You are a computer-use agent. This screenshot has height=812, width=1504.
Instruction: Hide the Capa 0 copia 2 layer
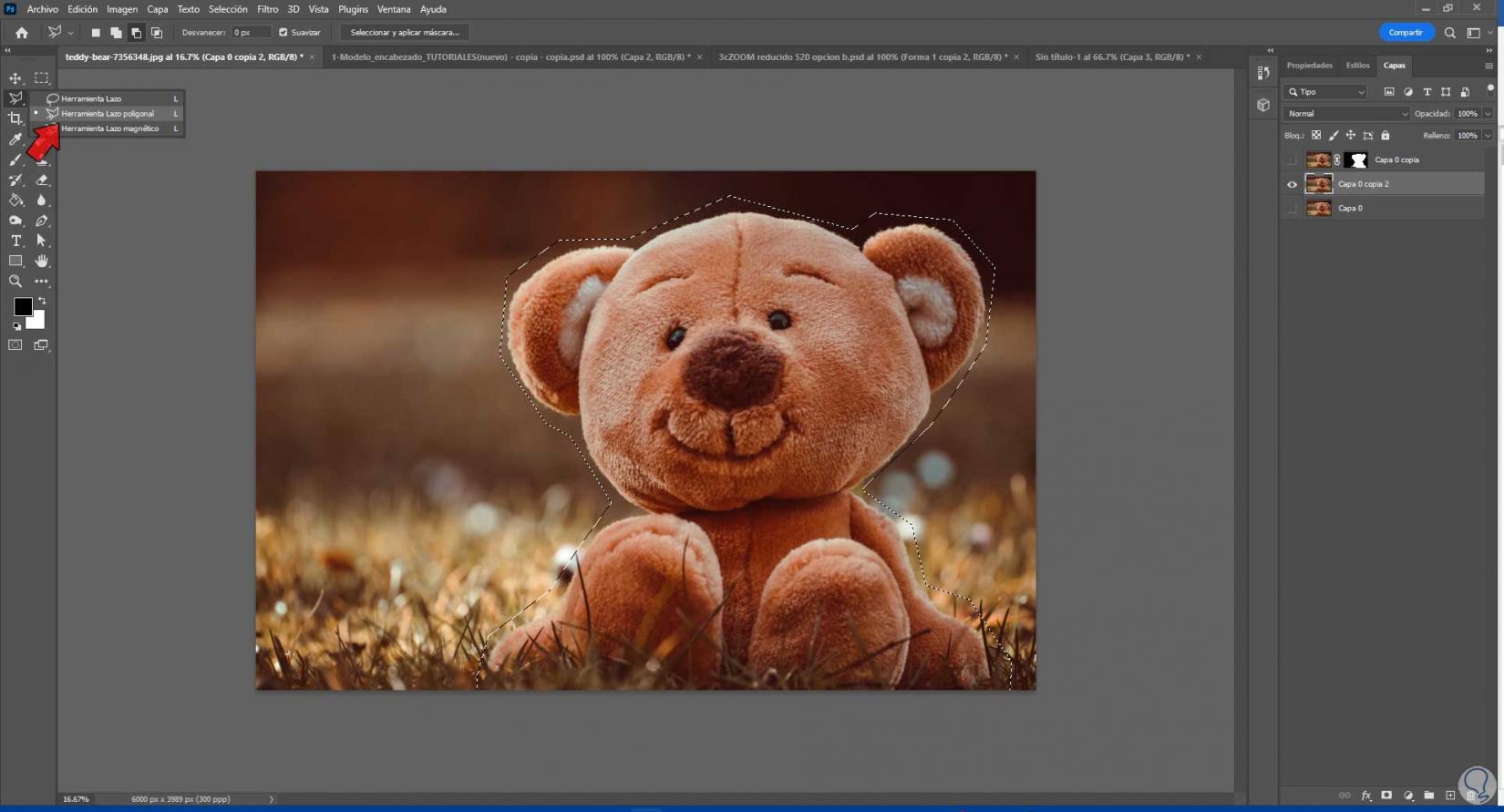(x=1292, y=184)
